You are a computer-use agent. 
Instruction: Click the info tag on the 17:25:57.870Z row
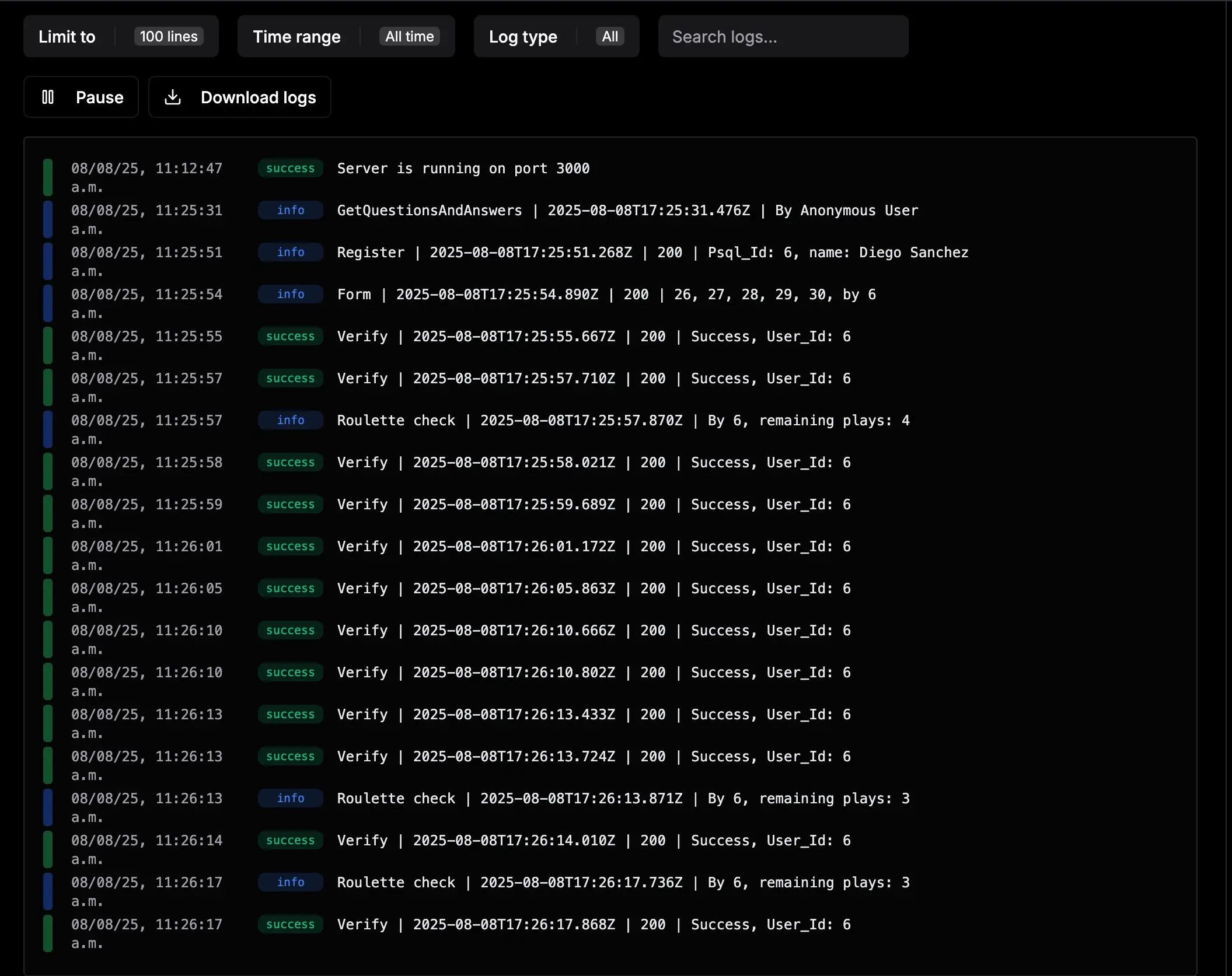[290, 421]
